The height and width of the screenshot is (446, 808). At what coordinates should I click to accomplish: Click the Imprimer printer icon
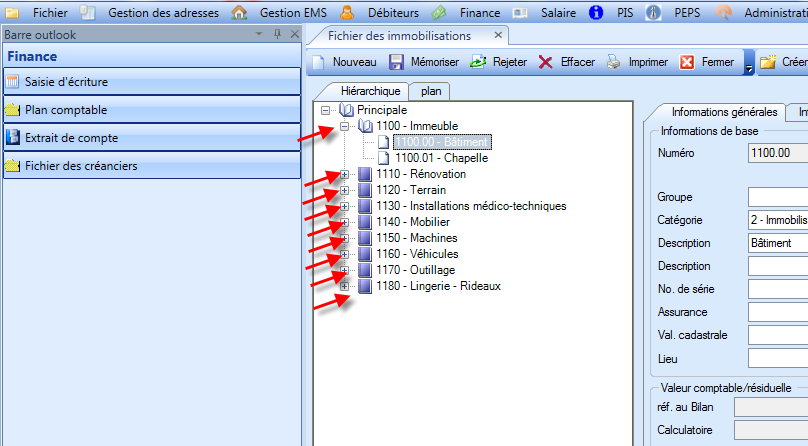[613, 62]
